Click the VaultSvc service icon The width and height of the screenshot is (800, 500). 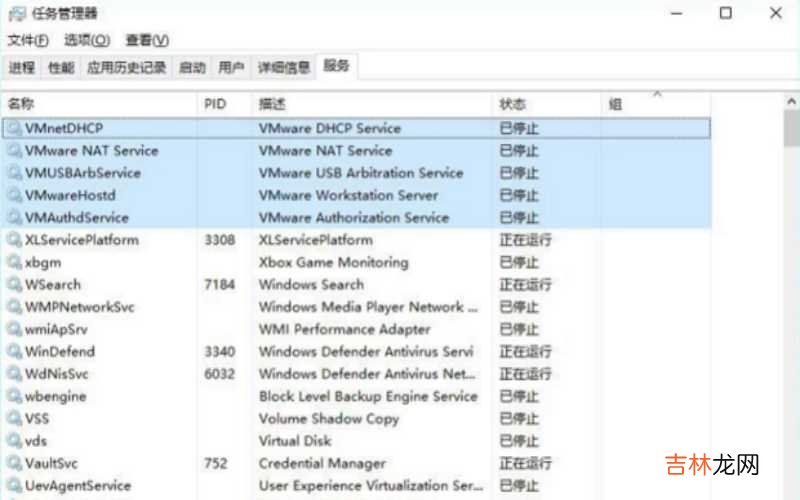point(14,463)
